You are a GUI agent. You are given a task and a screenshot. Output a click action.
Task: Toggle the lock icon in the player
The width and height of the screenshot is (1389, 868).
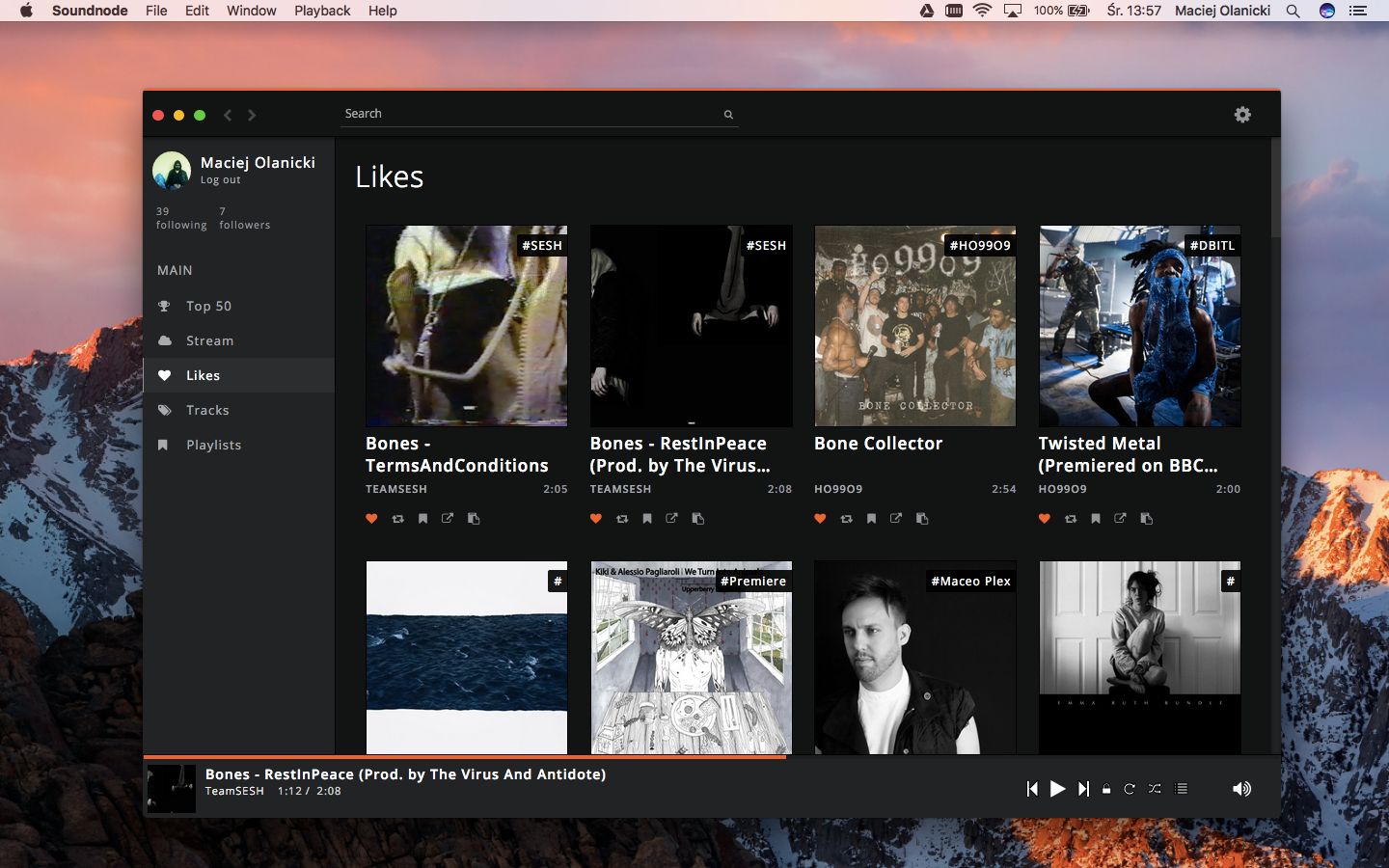point(1106,789)
